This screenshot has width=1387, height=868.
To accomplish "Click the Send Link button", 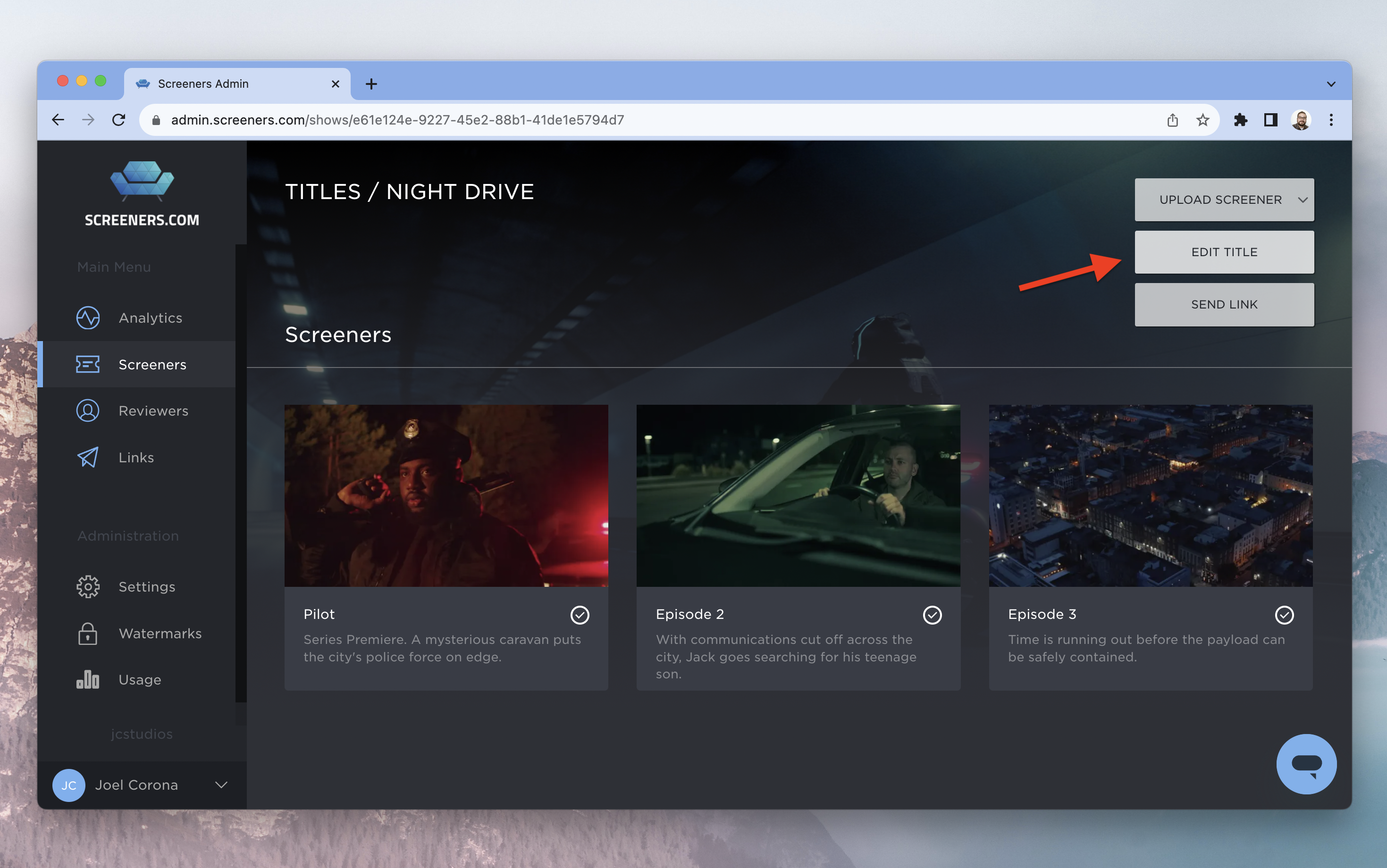I will (x=1224, y=305).
